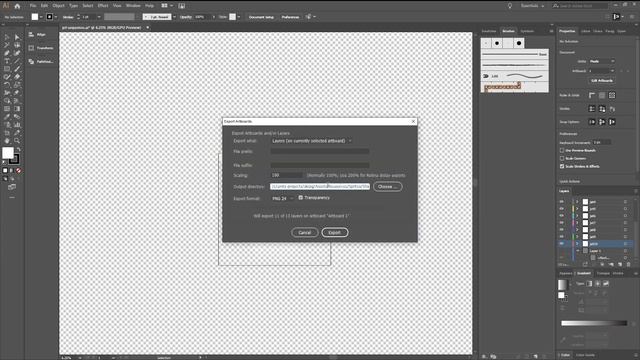The image size is (640, 360).
Task: Click the Choose button for output directory
Action: 387,187
